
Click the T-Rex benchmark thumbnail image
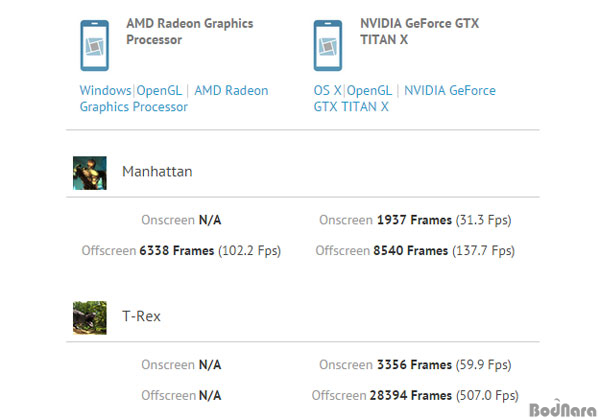coord(90,317)
